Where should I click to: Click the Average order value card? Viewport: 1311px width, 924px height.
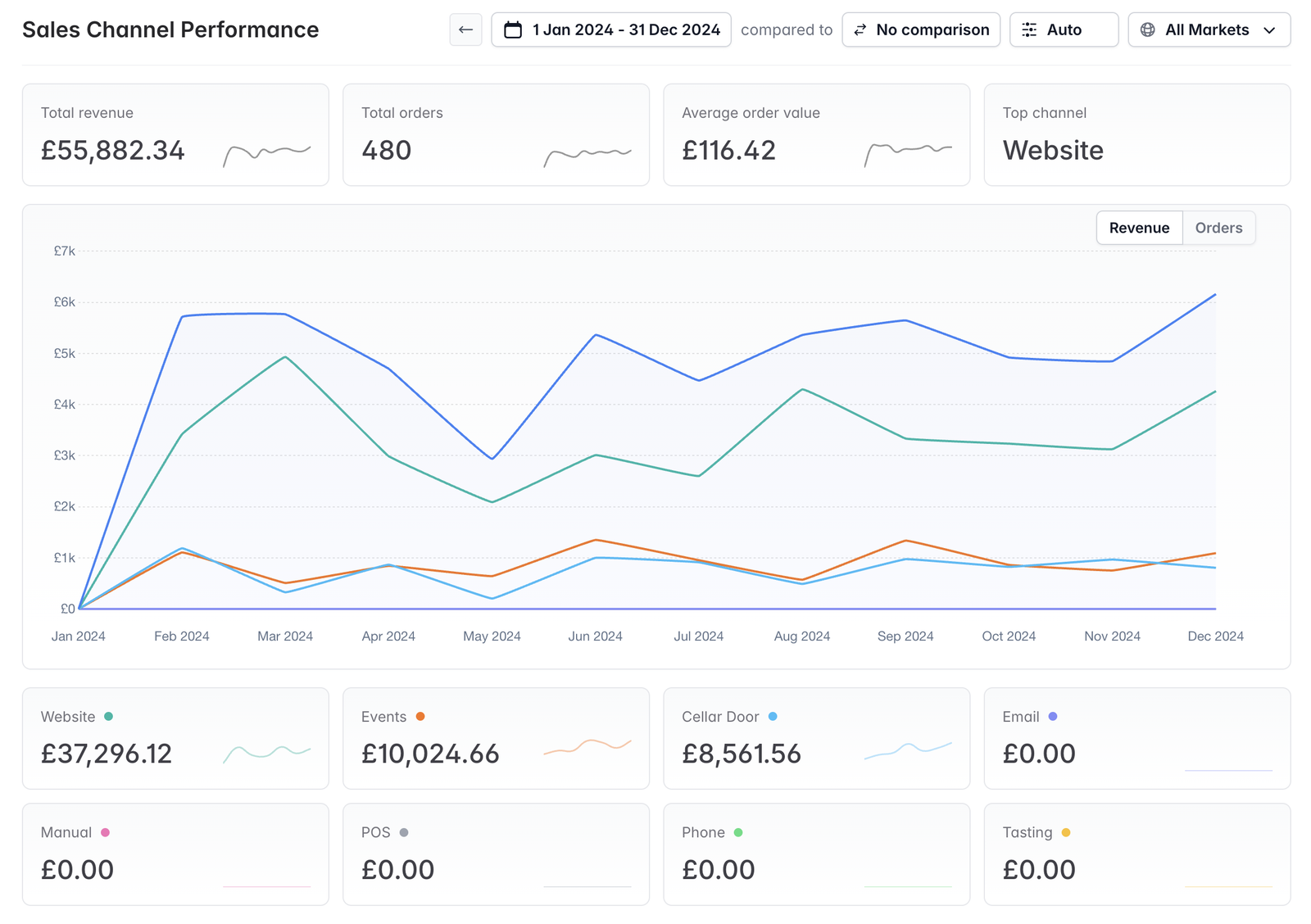coord(816,134)
